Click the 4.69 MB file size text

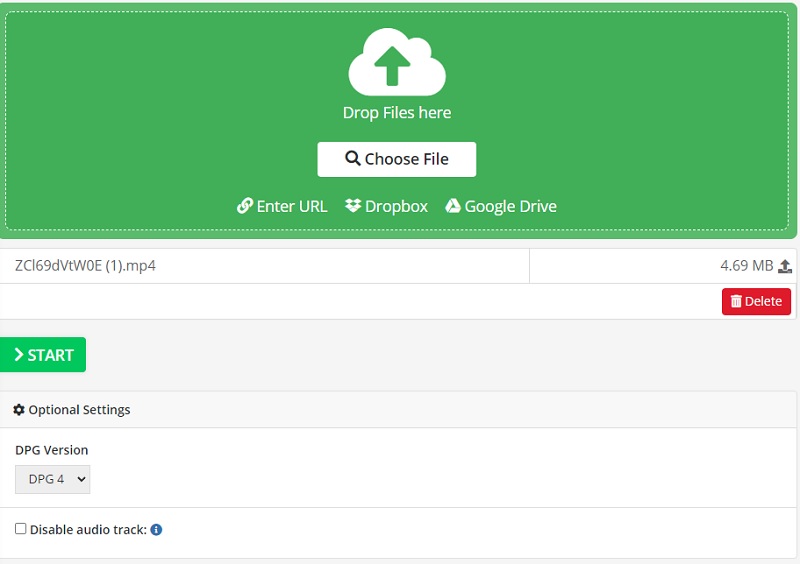click(746, 266)
